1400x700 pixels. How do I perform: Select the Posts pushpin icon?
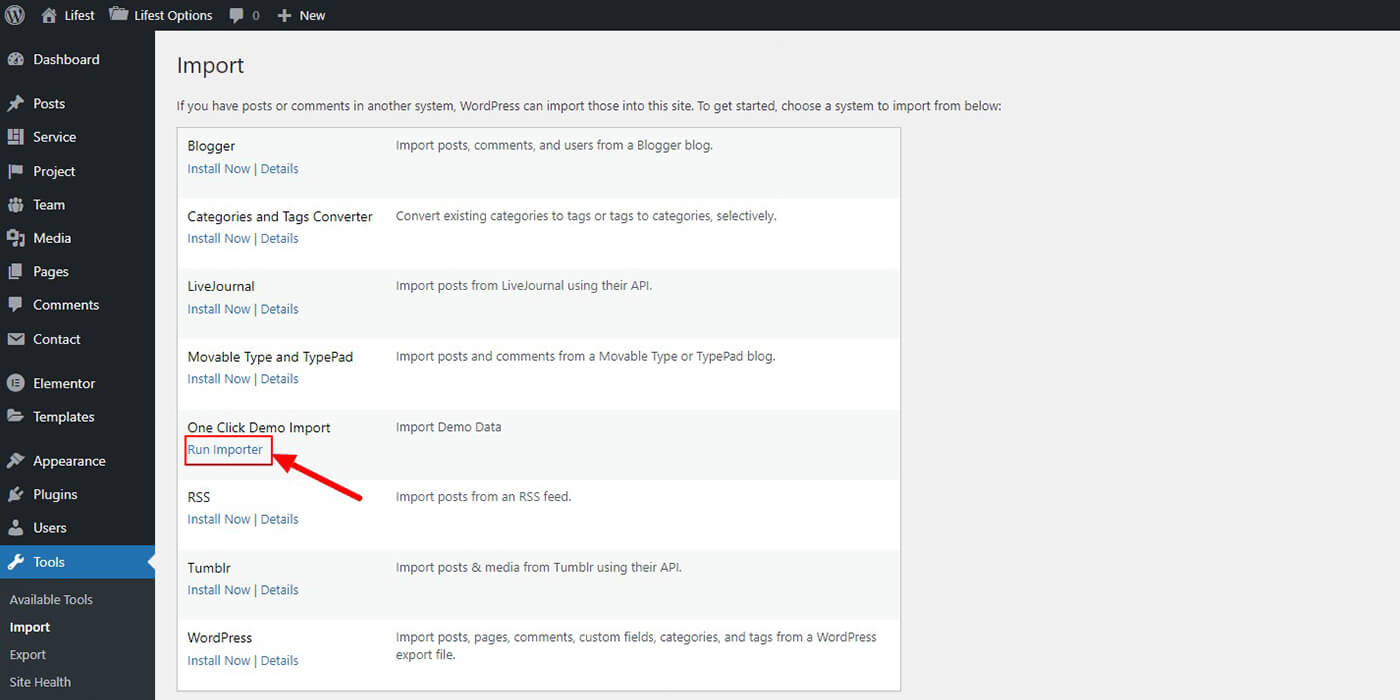click(15, 103)
